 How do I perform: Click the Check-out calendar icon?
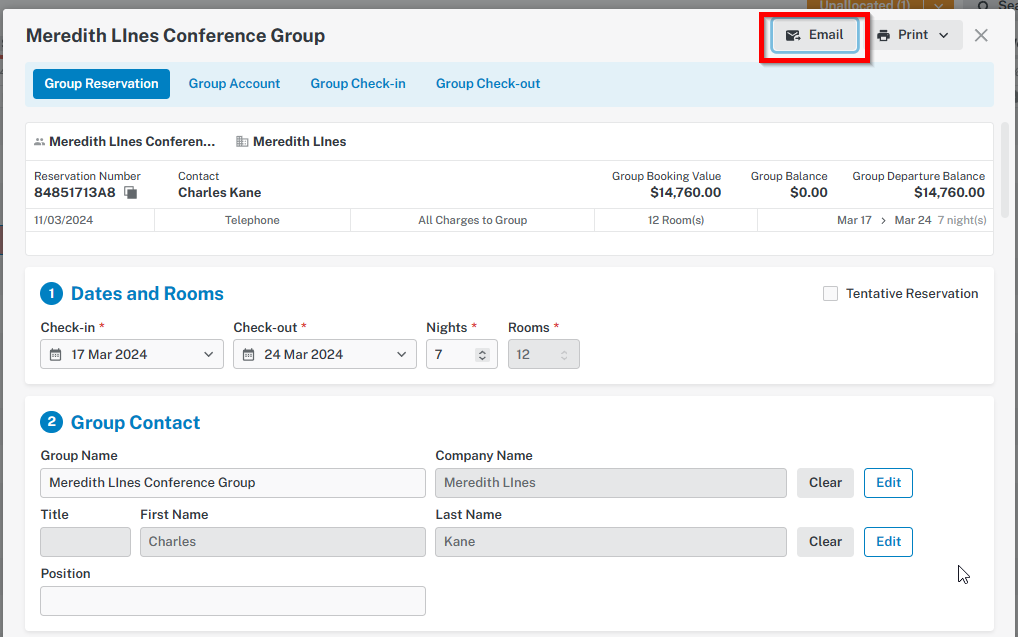click(x=249, y=355)
